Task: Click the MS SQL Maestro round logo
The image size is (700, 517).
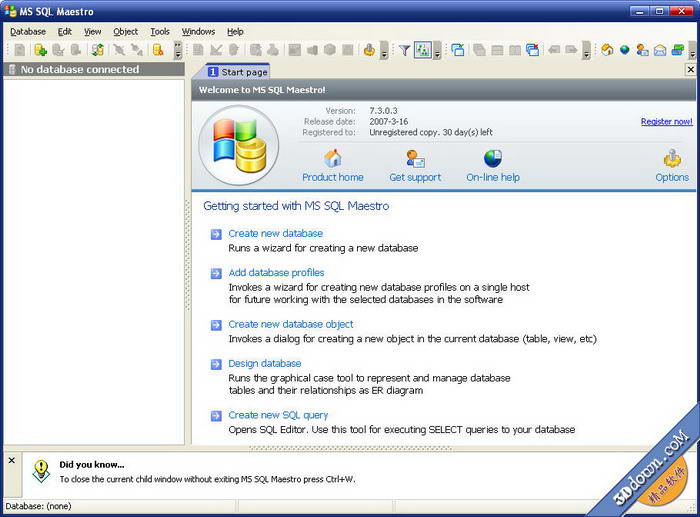Action: pyautogui.click(x=239, y=146)
